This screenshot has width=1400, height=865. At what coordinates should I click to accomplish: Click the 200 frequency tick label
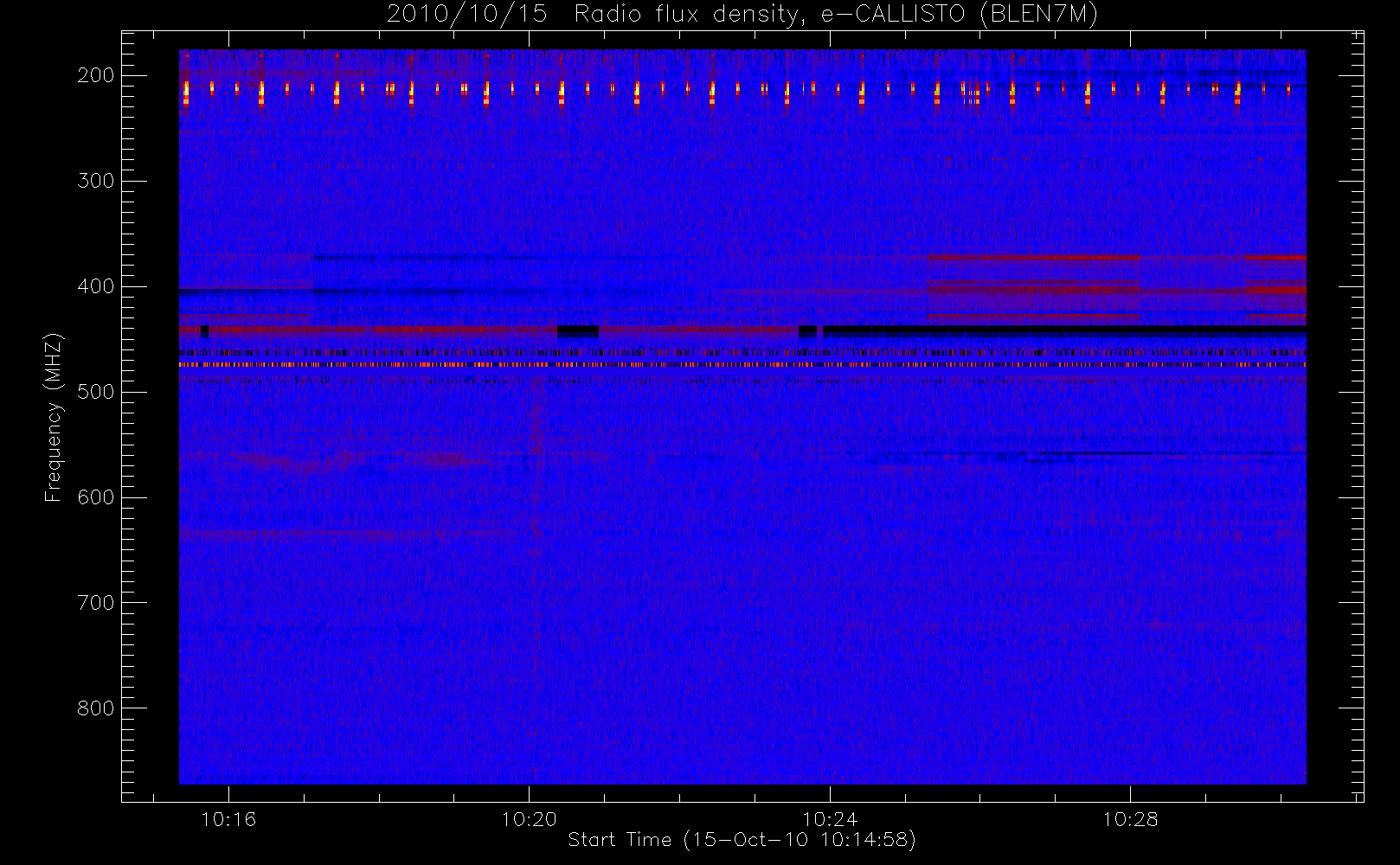click(x=95, y=75)
